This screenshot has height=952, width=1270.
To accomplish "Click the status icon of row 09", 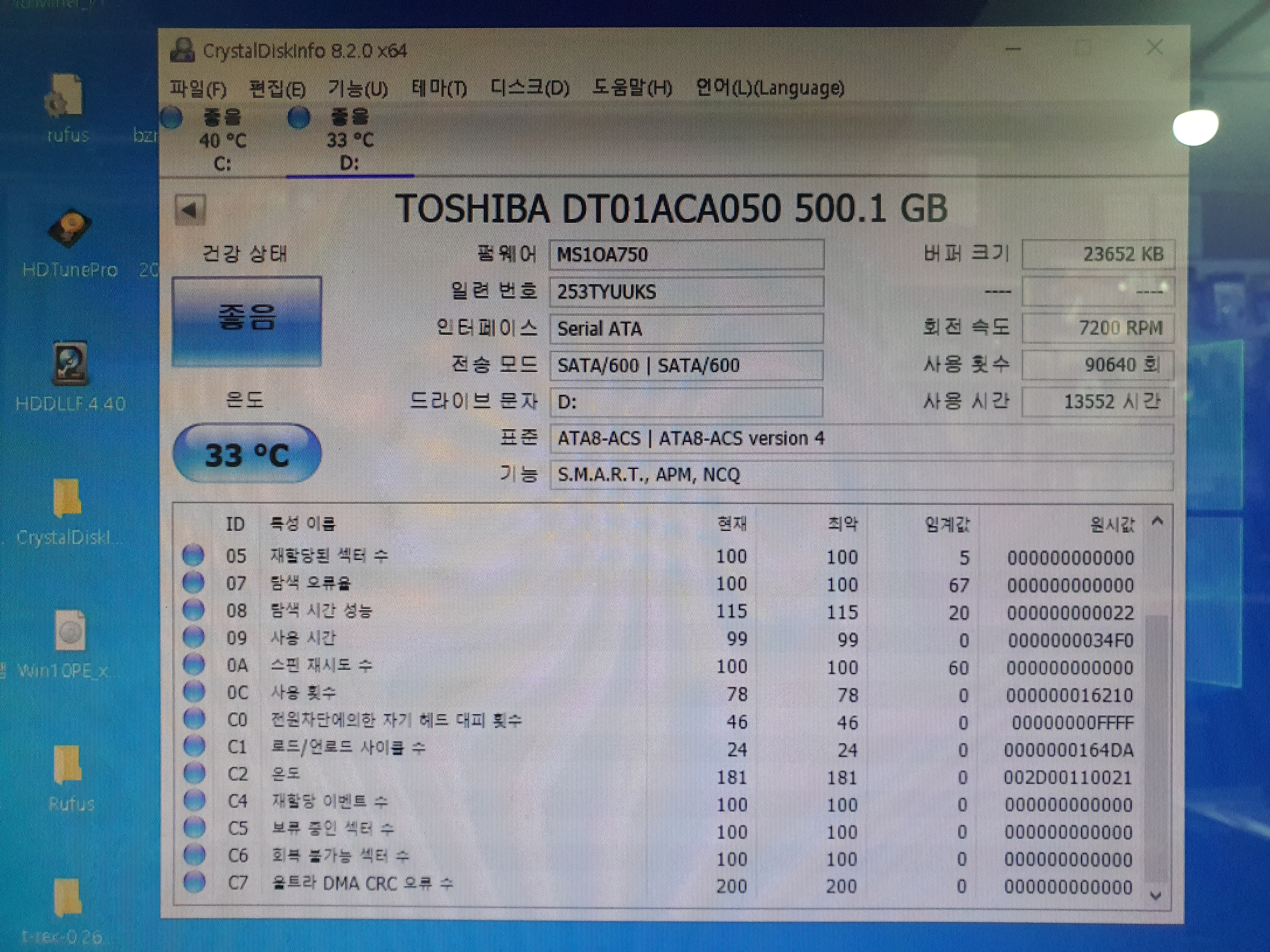I will 193,637.
